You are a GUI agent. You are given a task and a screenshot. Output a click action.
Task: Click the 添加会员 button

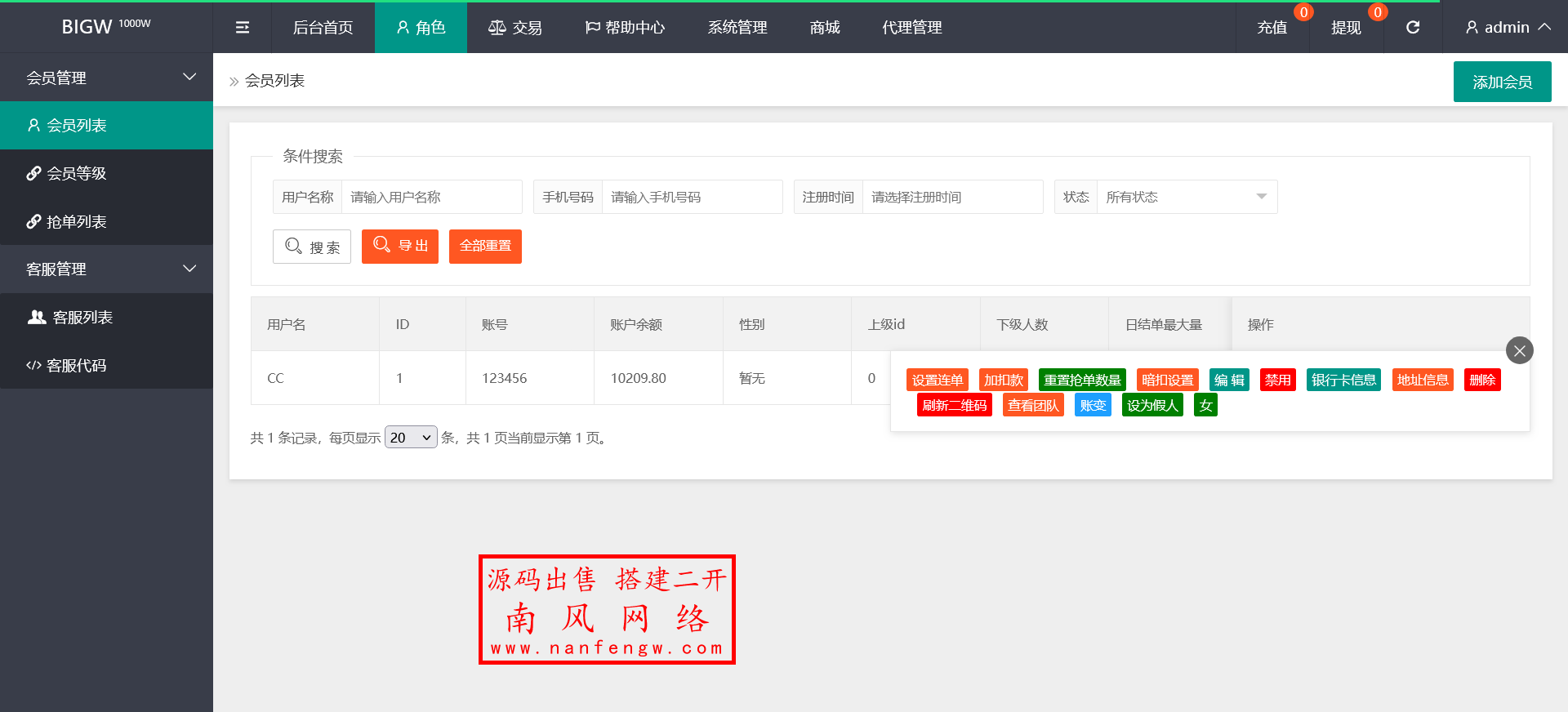(1502, 82)
